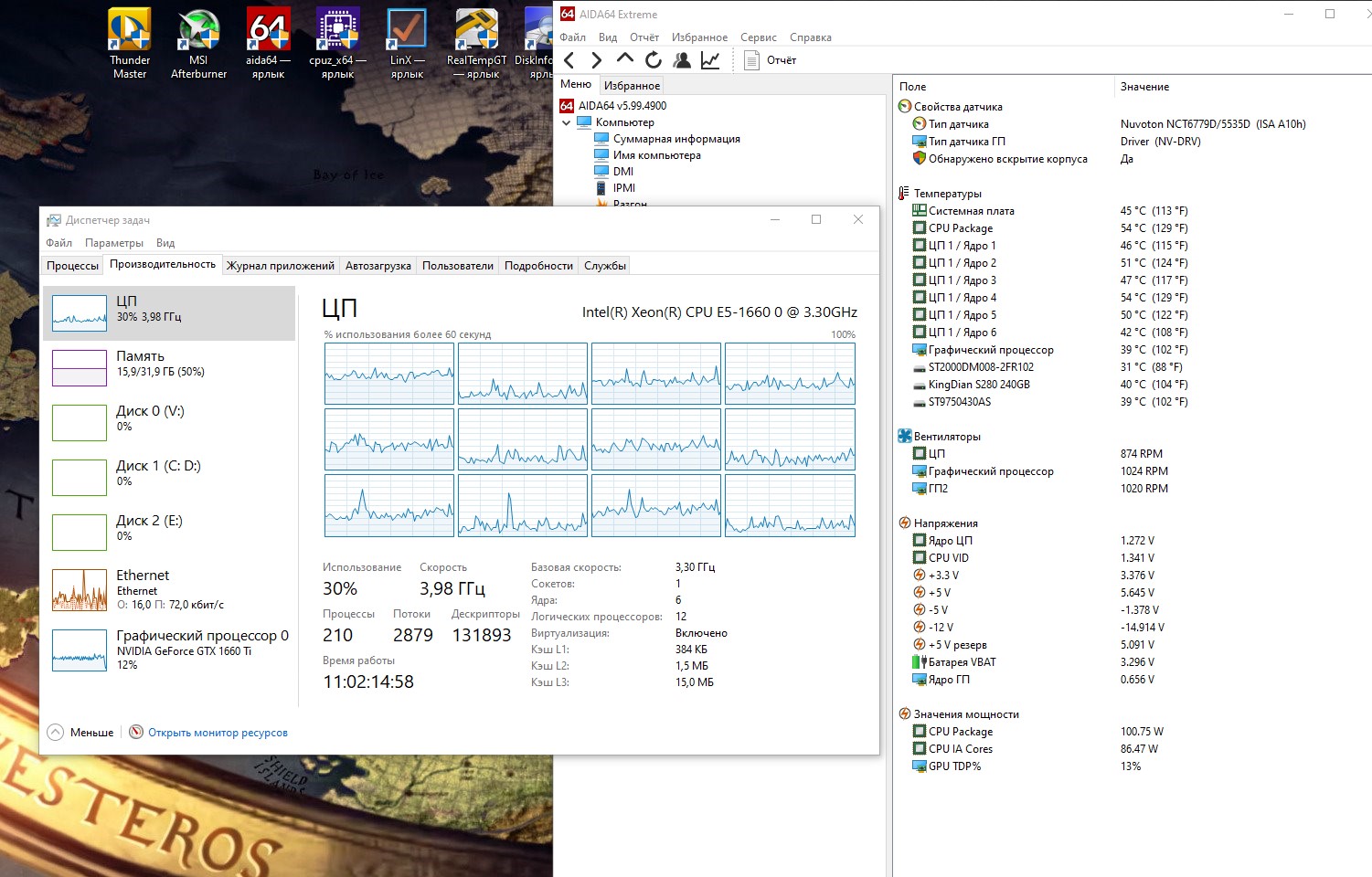This screenshot has width=1372, height=877.
Task: Open the Пользователи tab
Action: pyautogui.click(x=458, y=266)
